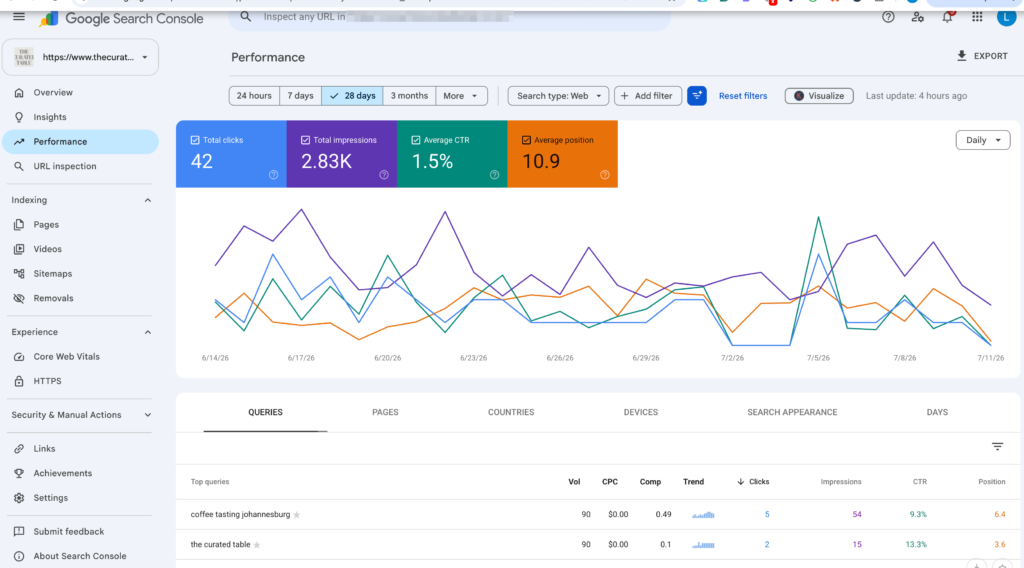
Task: Open the Daily granularity dropdown
Action: pos(983,140)
